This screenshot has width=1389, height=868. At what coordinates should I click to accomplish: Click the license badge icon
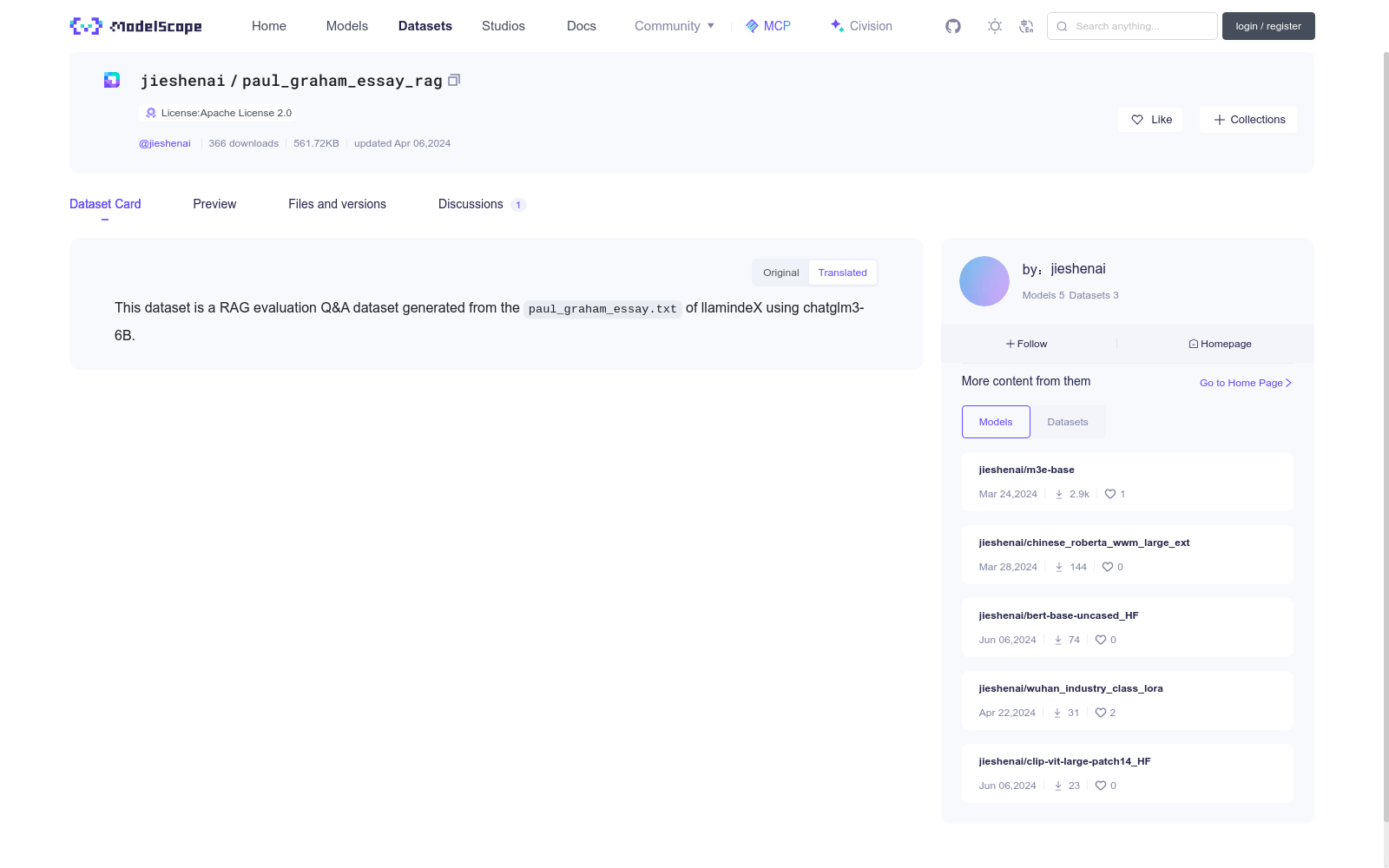coord(151,113)
